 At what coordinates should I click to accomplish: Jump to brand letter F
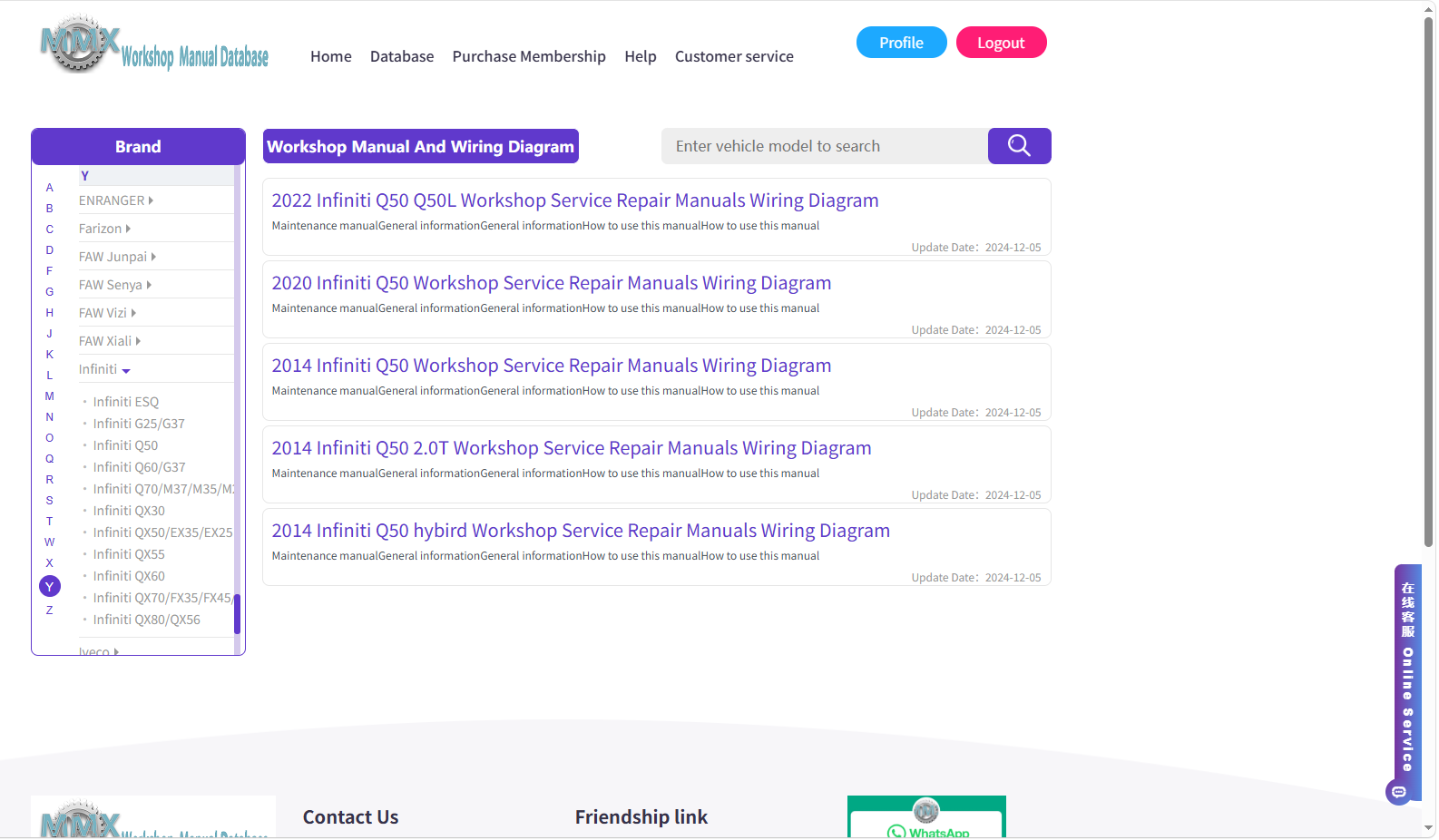[50, 271]
